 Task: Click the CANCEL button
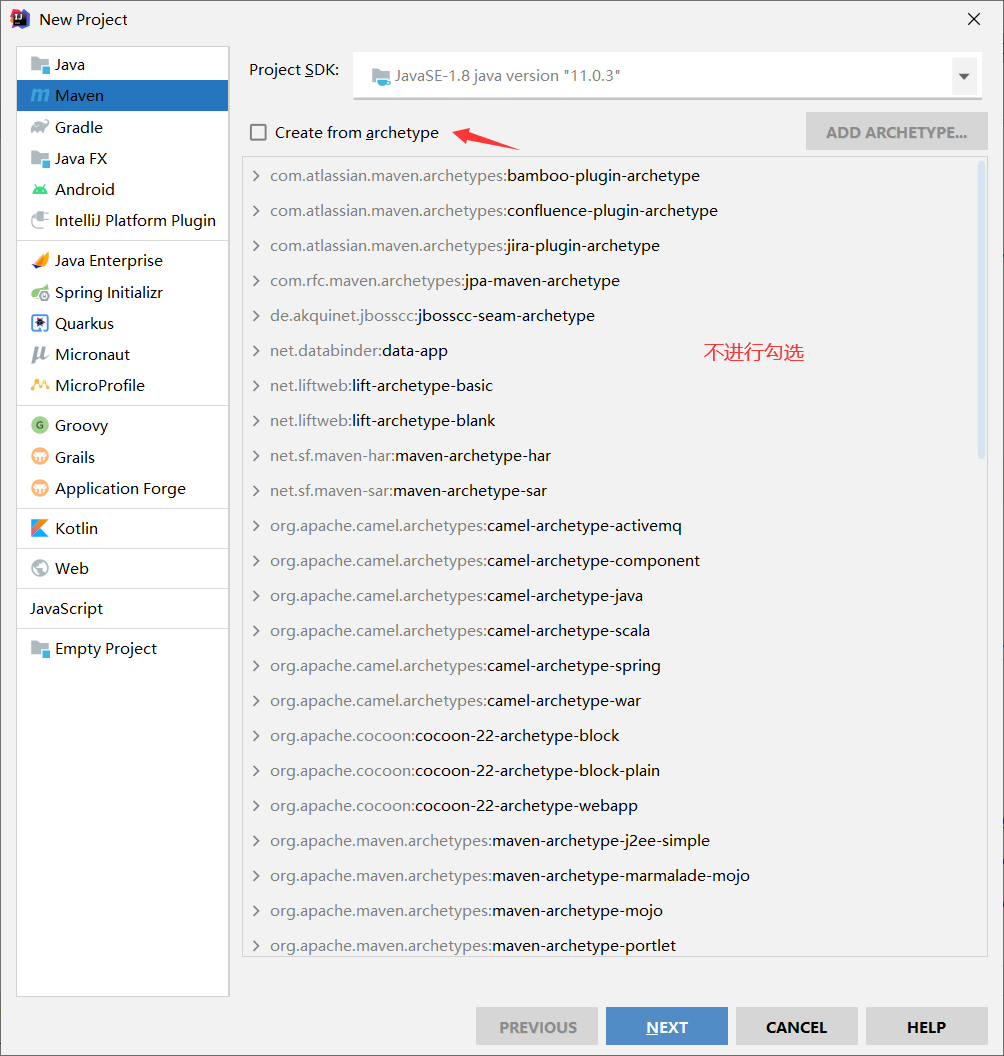pos(797,1026)
